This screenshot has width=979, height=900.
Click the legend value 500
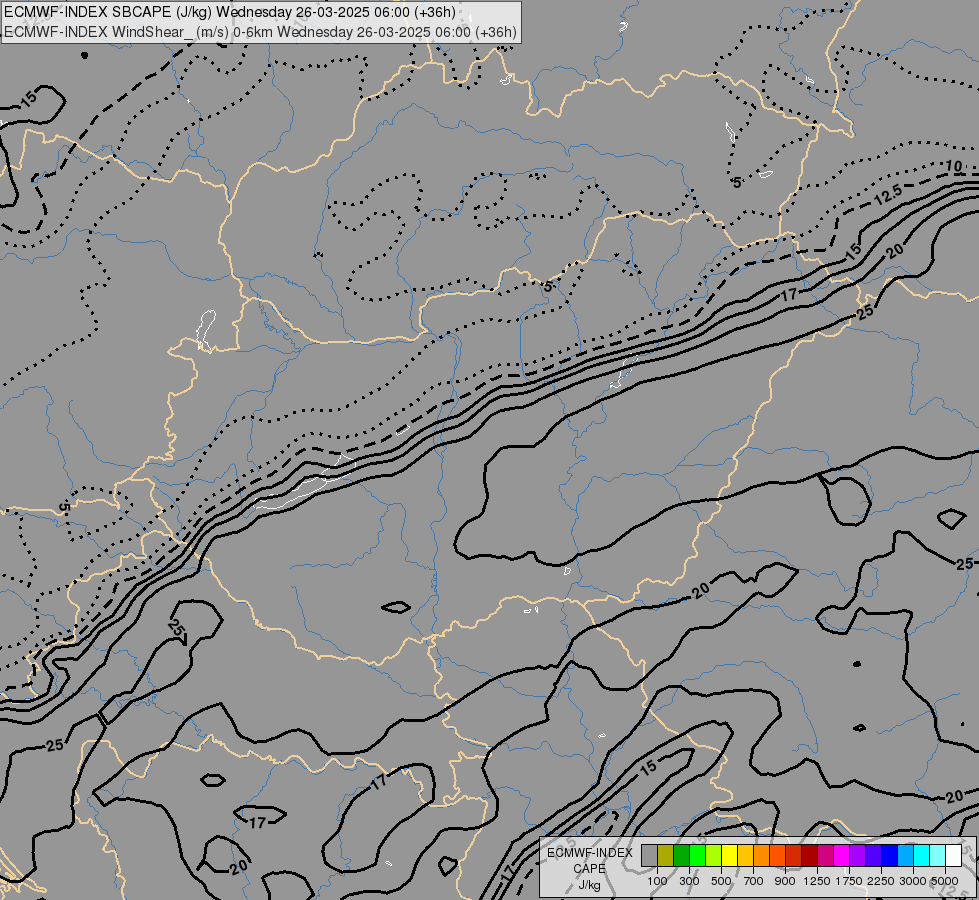pyautogui.click(x=721, y=881)
